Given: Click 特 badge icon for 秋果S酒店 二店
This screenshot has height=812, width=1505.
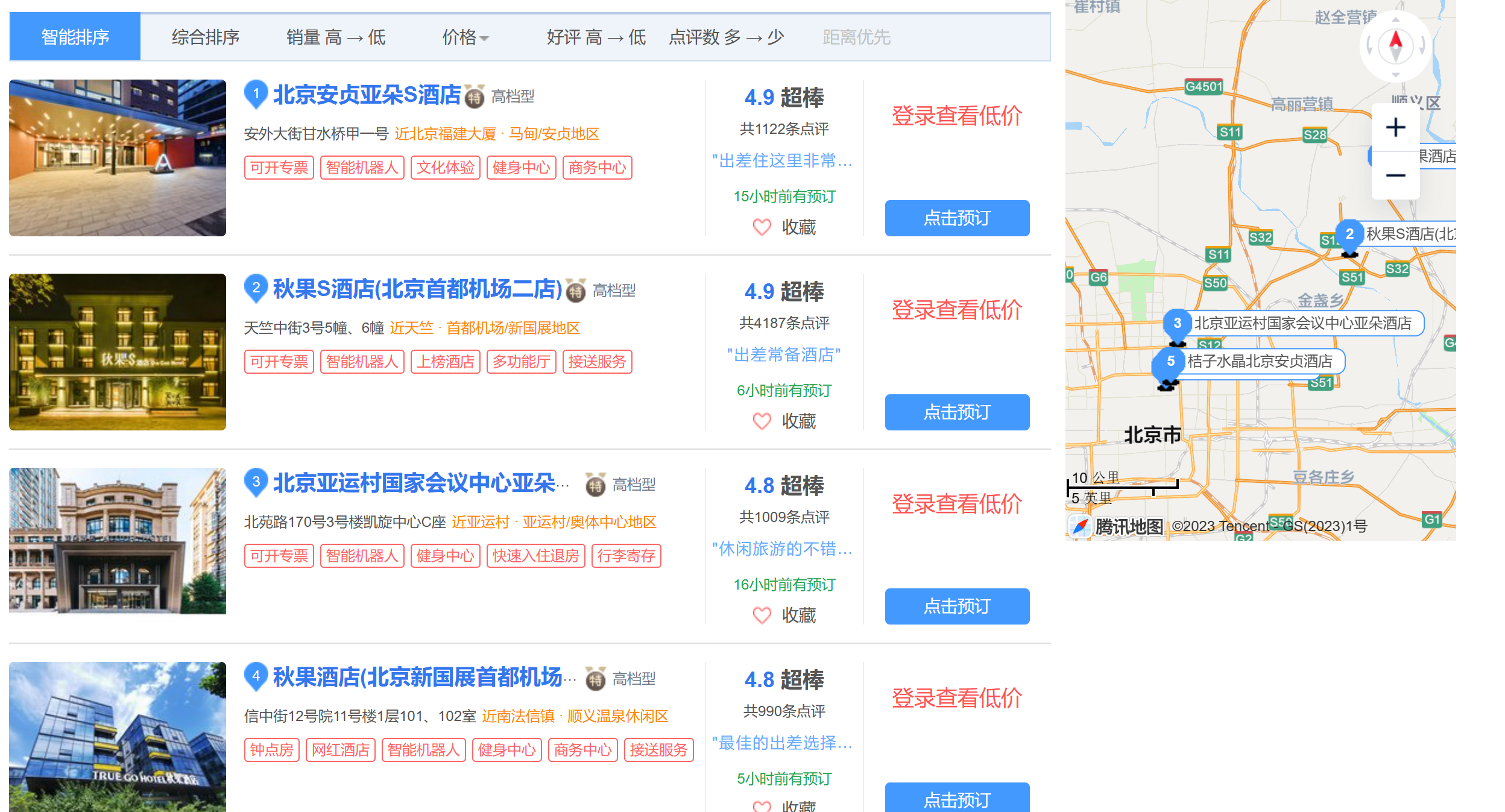Looking at the screenshot, I should coord(576,291).
